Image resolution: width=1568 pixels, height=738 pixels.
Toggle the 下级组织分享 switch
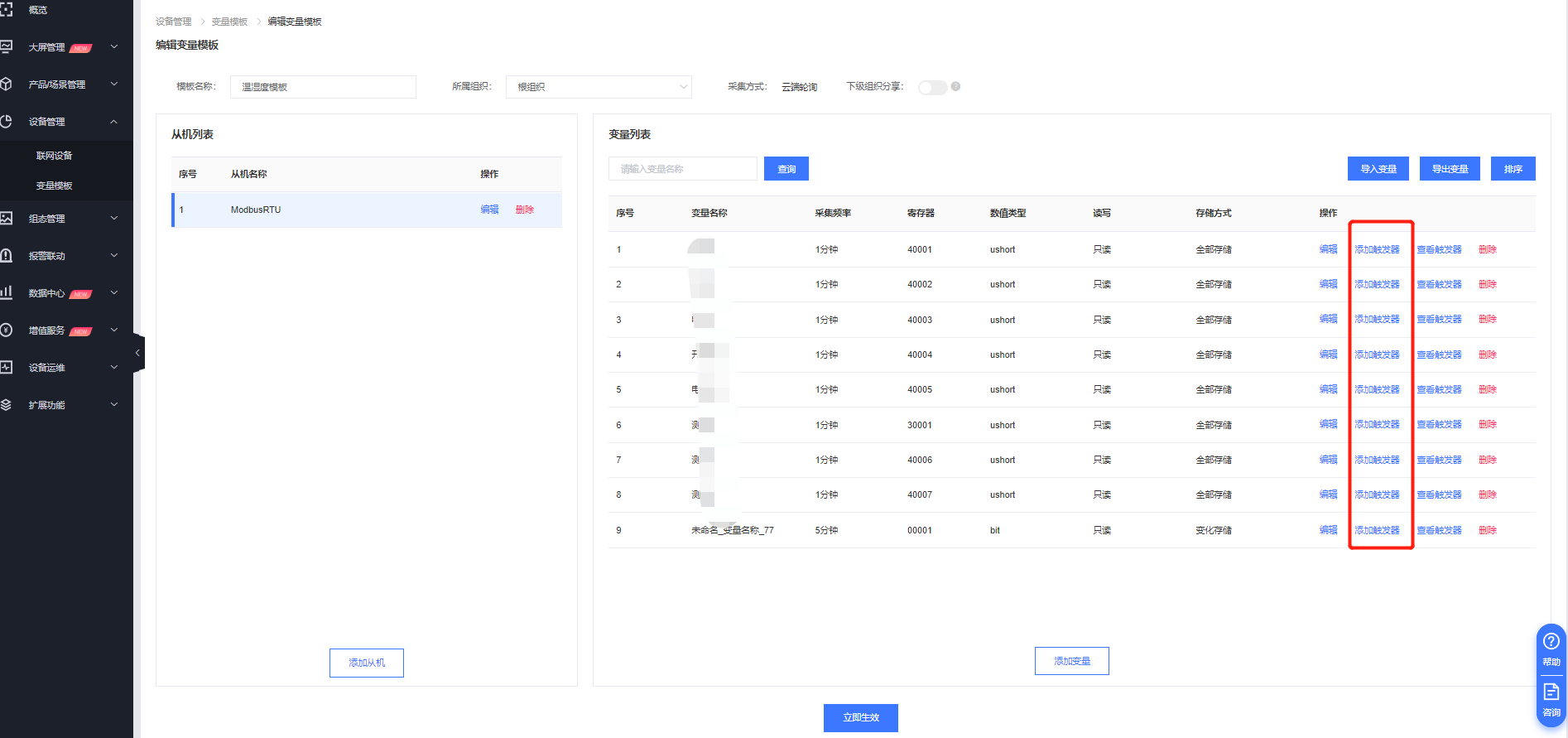(x=932, y=87)
